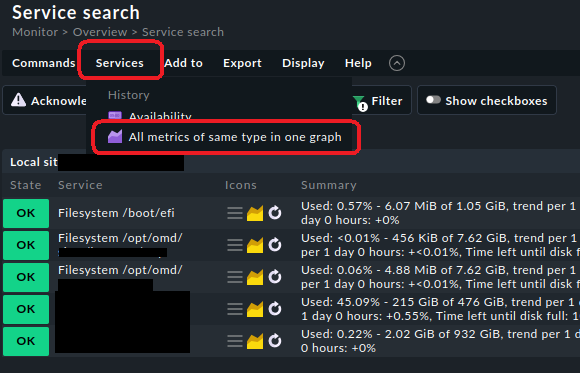Open graph icon for 4.88 MiB filesystem row
580x373 pixels.
[255, 277]
